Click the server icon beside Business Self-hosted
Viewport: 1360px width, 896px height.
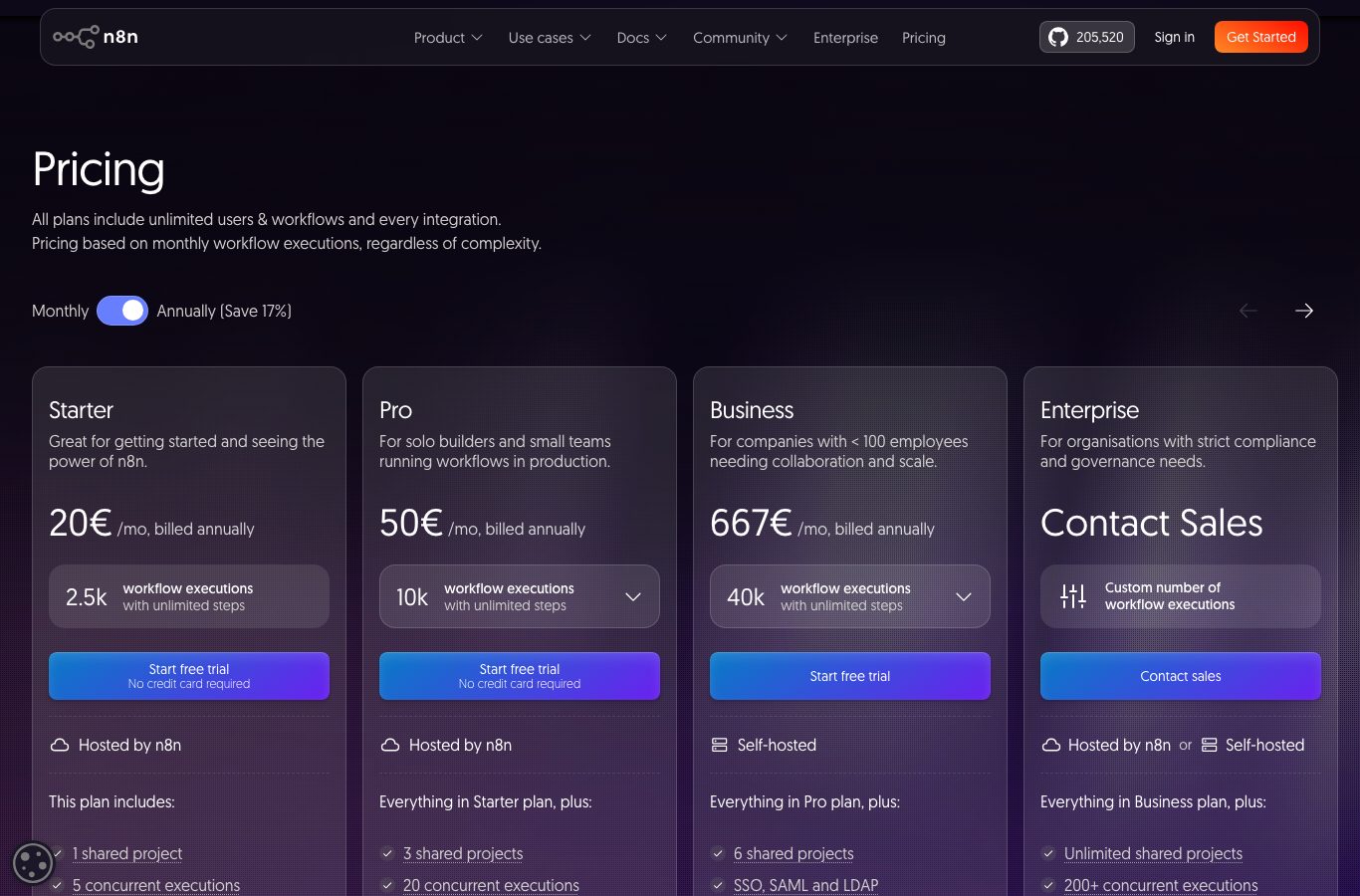(x=720, y=745)
